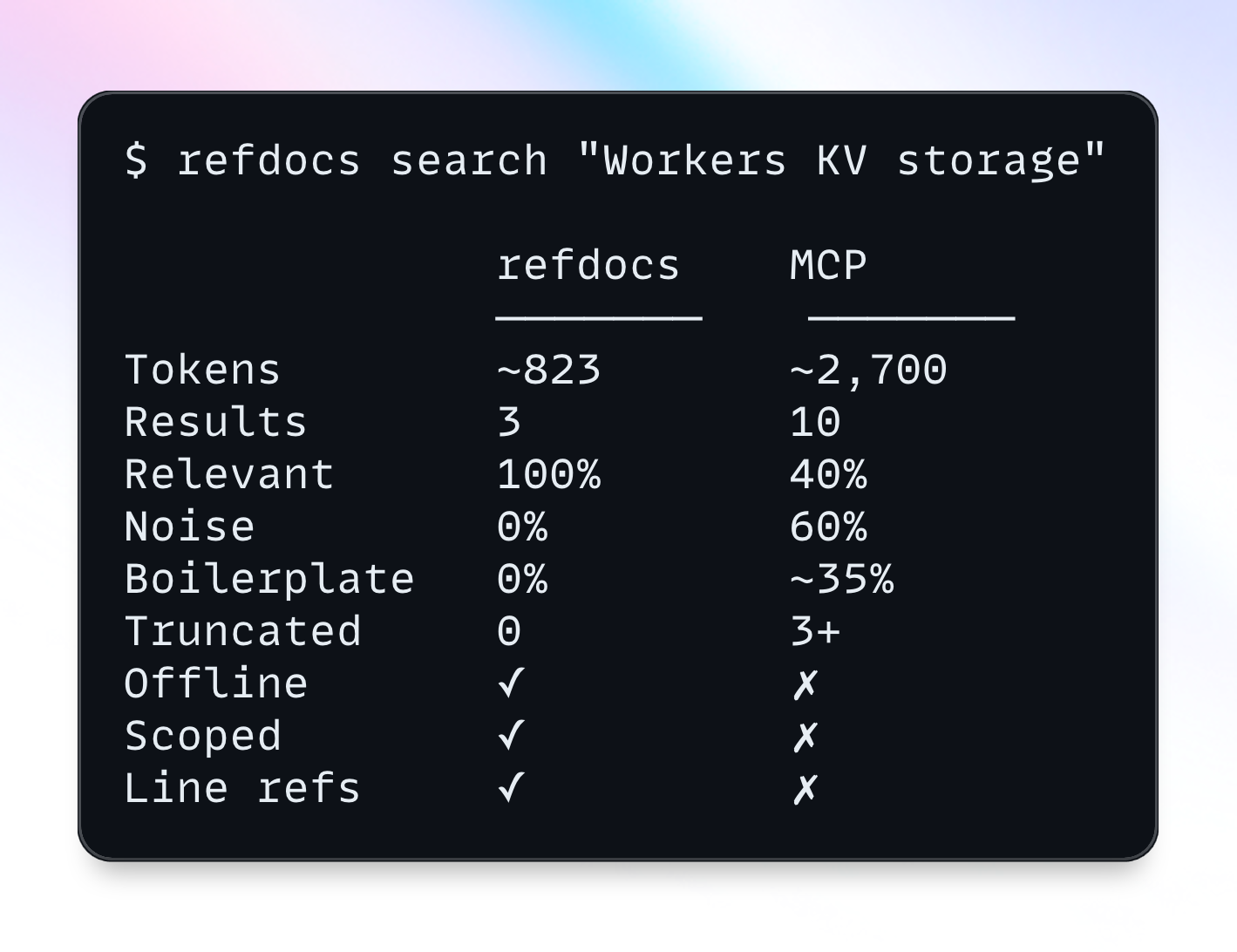Click the word search in the command
Viewport: 1237px width, 952px height.
(469, 160)
